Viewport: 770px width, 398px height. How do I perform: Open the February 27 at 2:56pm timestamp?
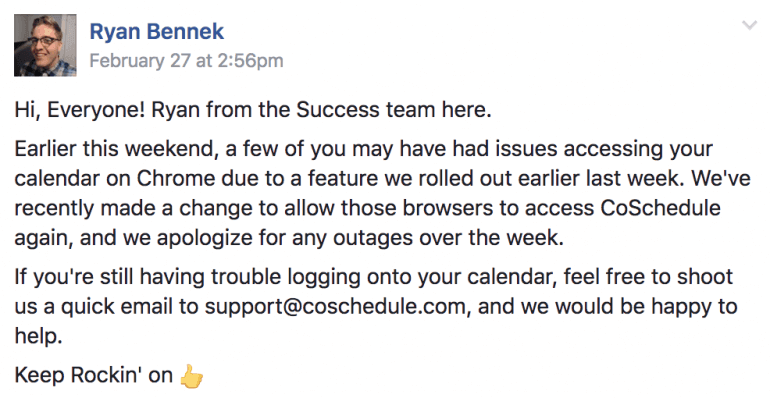pyautogui.click(x=186, y=61)
